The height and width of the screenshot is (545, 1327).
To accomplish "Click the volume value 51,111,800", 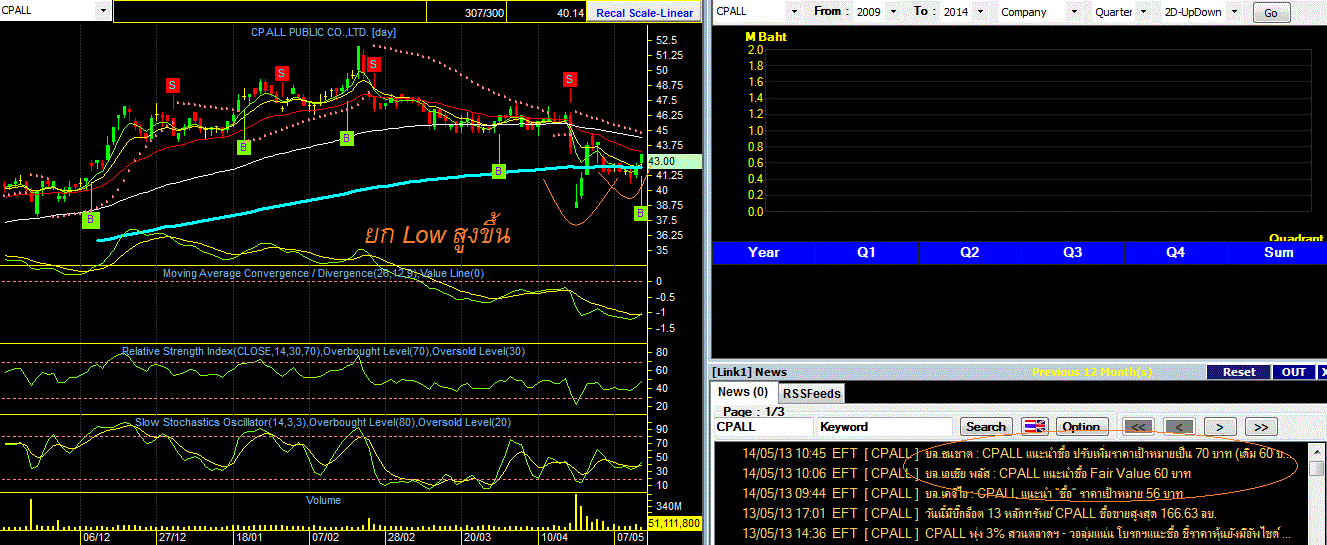I will [x=674, y=523].
